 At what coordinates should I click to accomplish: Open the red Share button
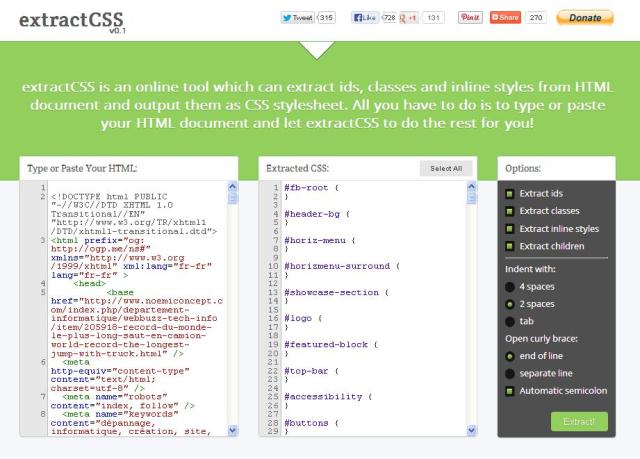505,18
